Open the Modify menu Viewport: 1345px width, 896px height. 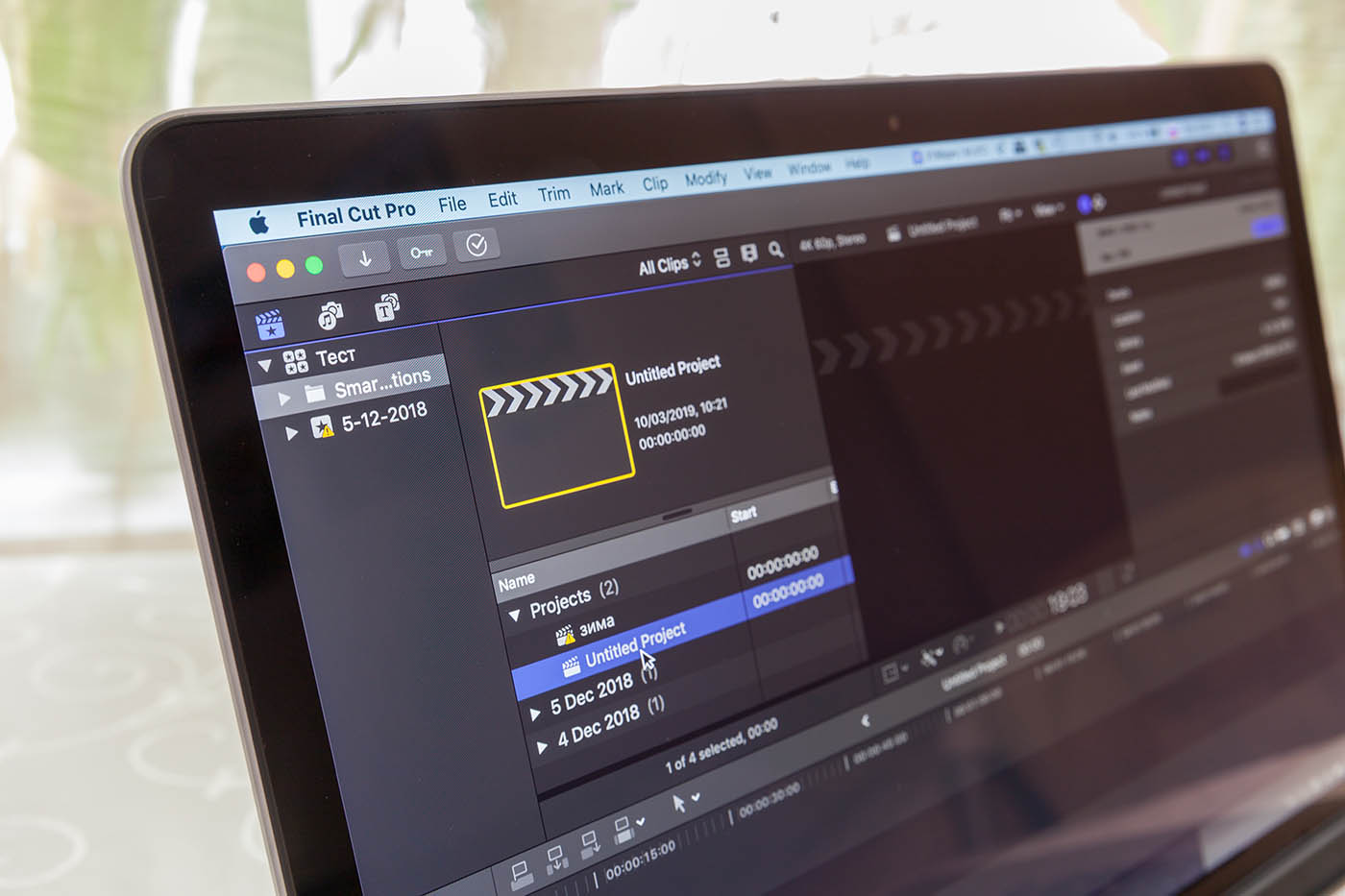coord(706,179)
